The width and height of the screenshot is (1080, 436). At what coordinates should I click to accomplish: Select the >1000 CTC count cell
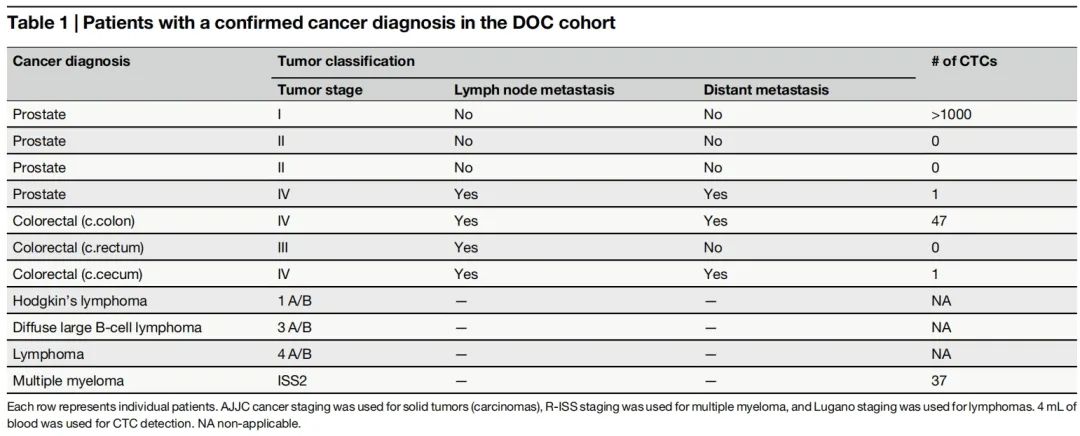(x=951, y=115)
